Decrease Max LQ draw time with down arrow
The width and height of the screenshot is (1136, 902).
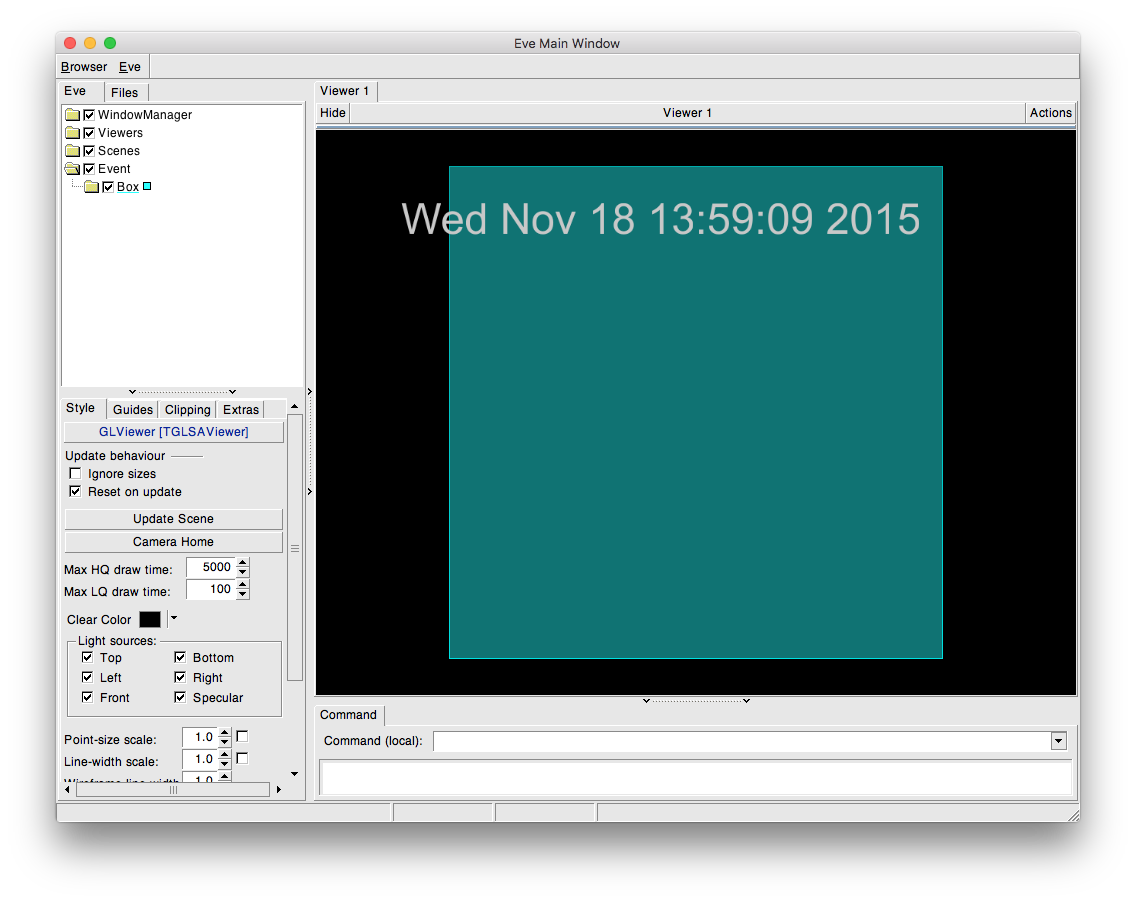243,594
